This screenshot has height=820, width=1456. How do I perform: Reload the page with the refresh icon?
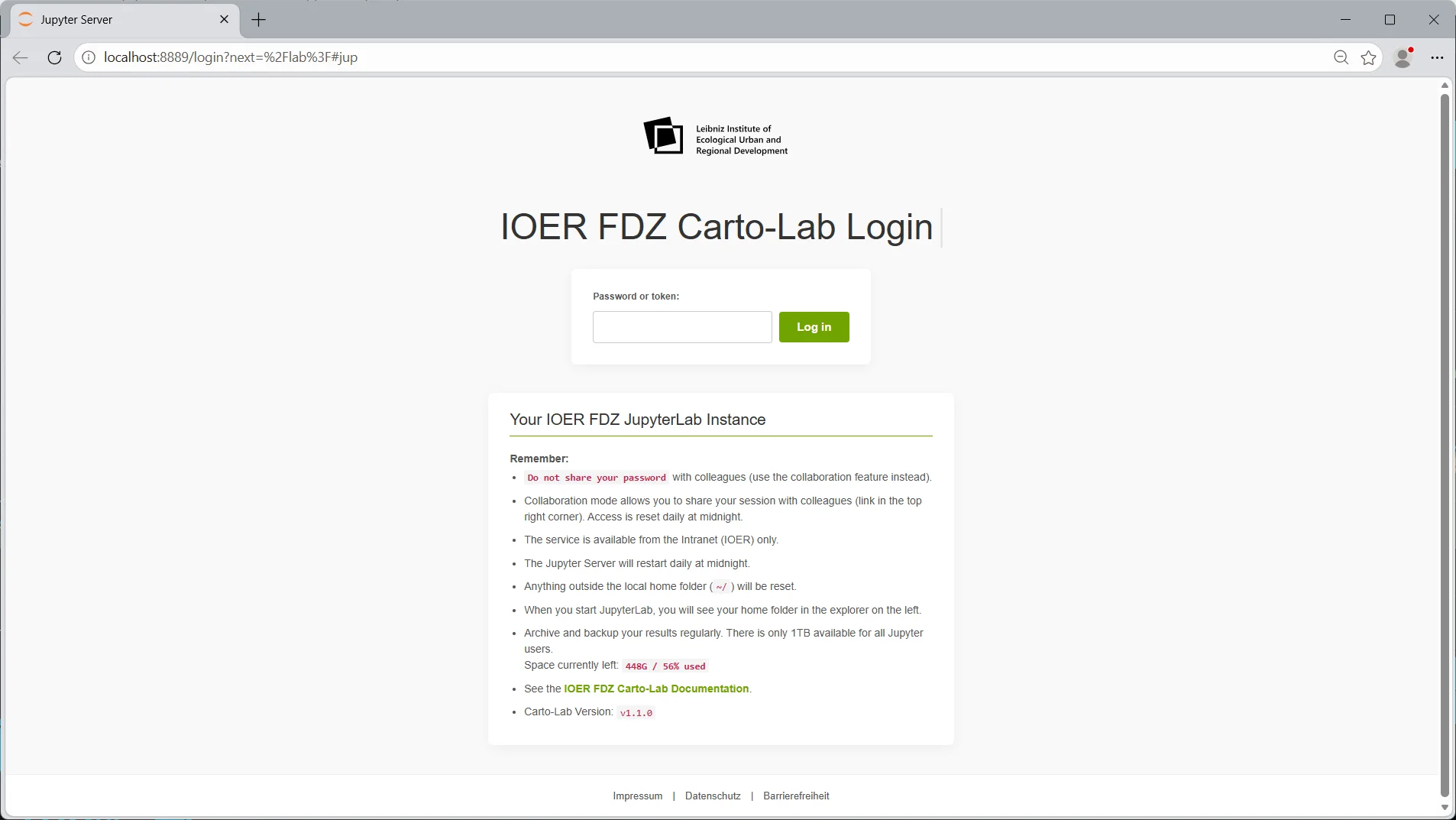pos(54,57)
